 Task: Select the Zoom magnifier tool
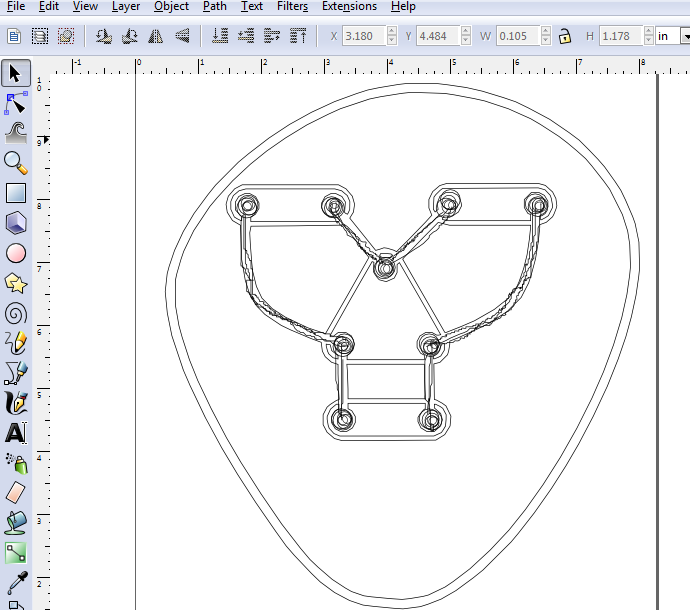click(x=16, y=163)
